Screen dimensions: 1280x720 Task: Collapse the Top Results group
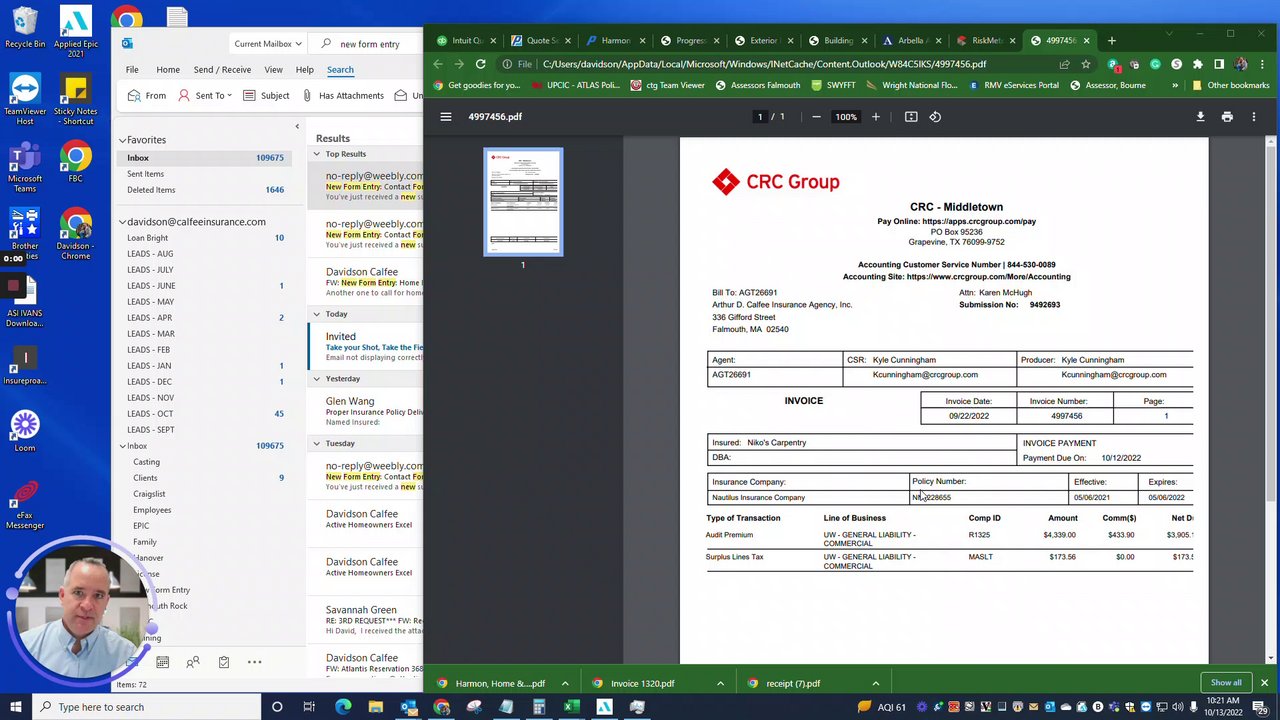click(x=317, y=154)
